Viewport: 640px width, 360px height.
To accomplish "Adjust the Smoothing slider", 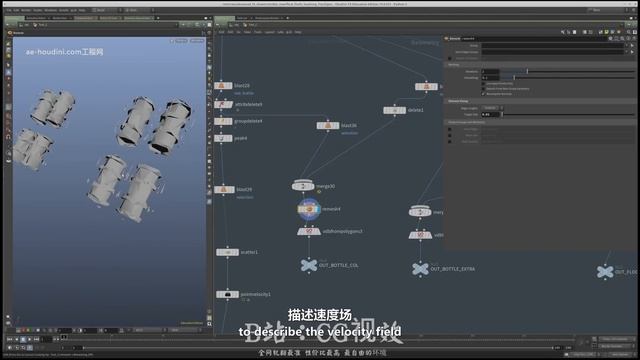I will [x=568, y=78].
